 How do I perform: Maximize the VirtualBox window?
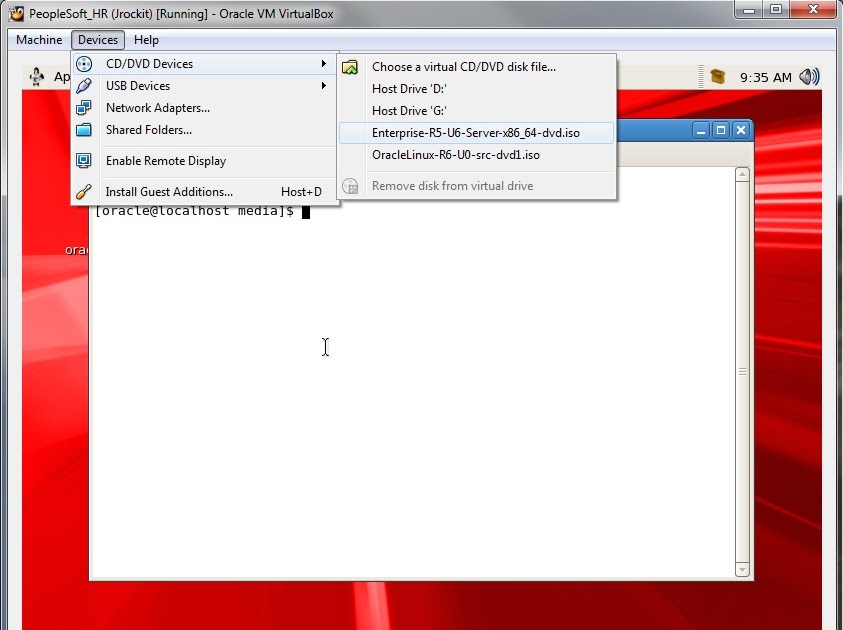click(x=776, y=9)
